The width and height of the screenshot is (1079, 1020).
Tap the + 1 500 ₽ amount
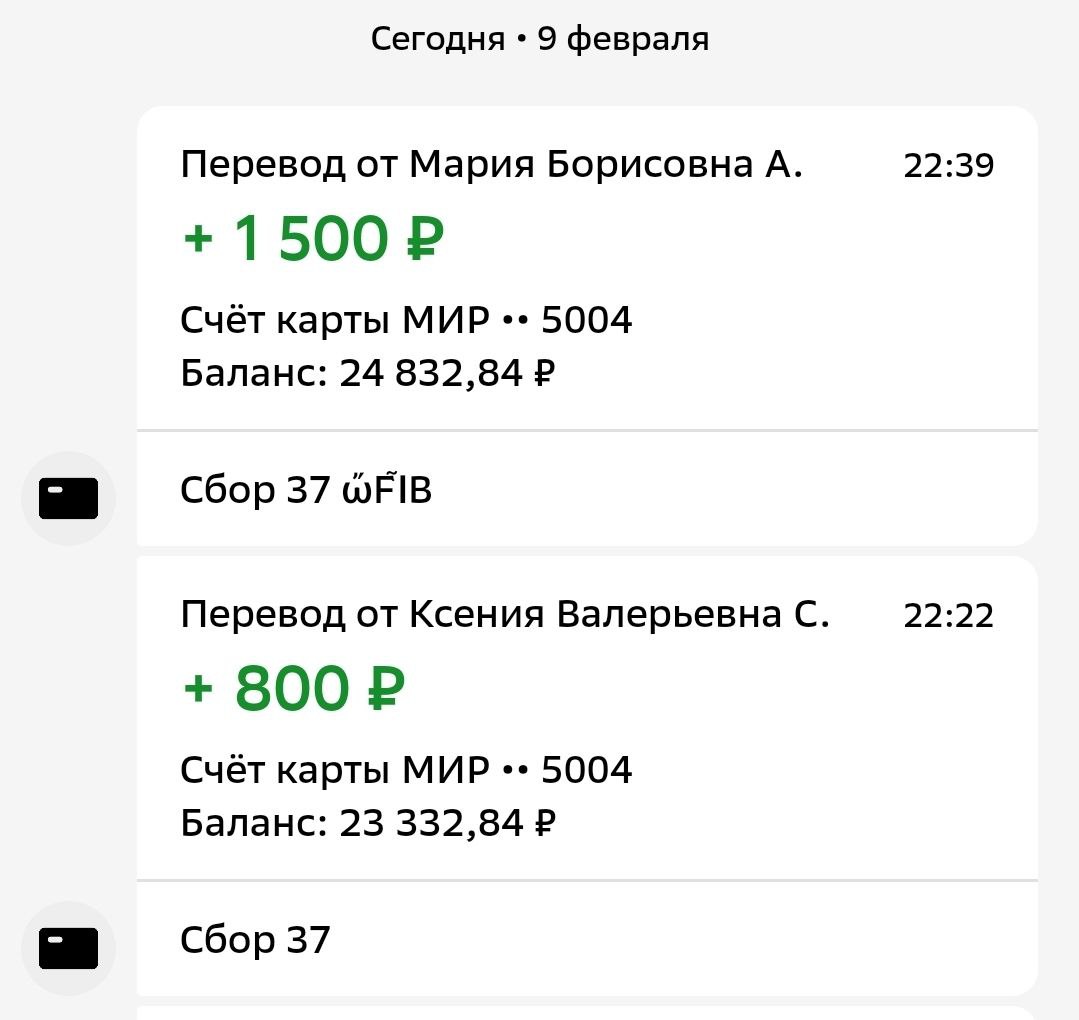pyautogui.click(x=313, y=240)
